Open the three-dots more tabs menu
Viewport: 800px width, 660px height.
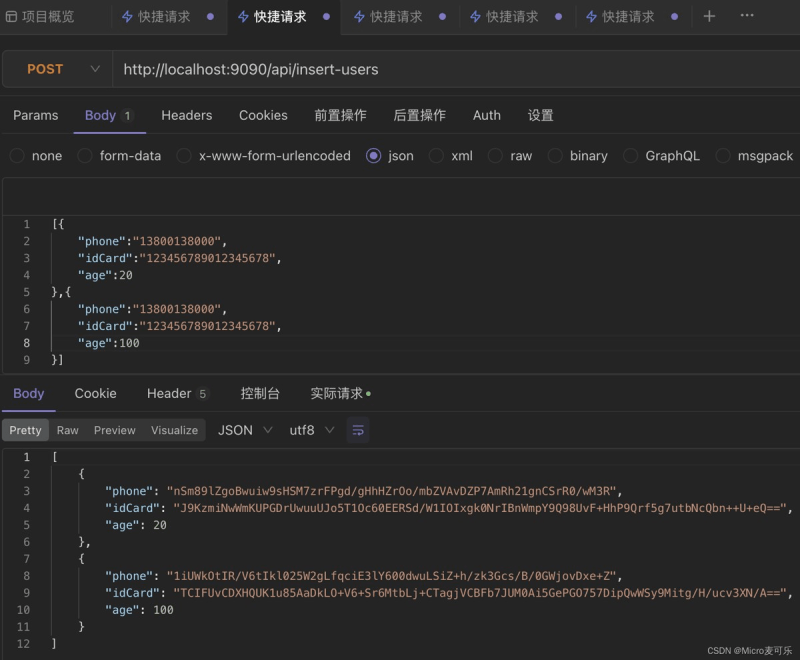click(x=747, y=16)
